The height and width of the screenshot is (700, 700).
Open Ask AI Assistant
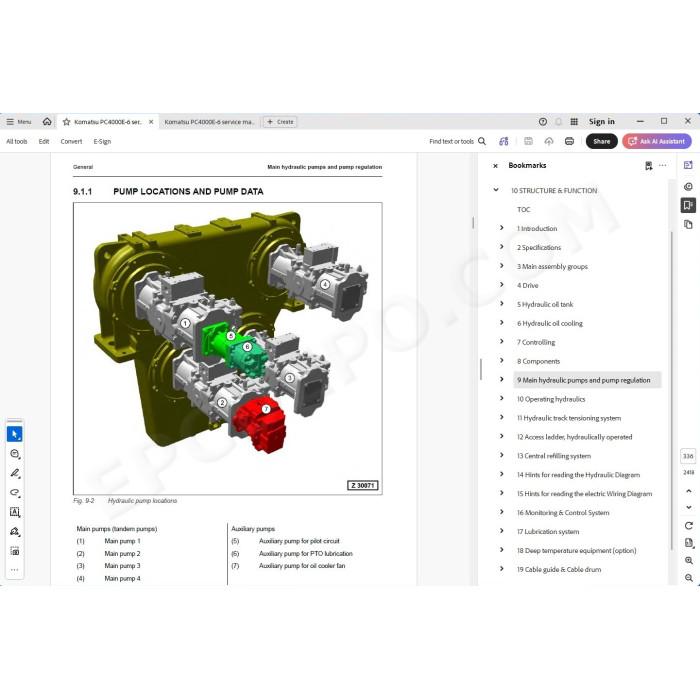click(x=657, y=141)
